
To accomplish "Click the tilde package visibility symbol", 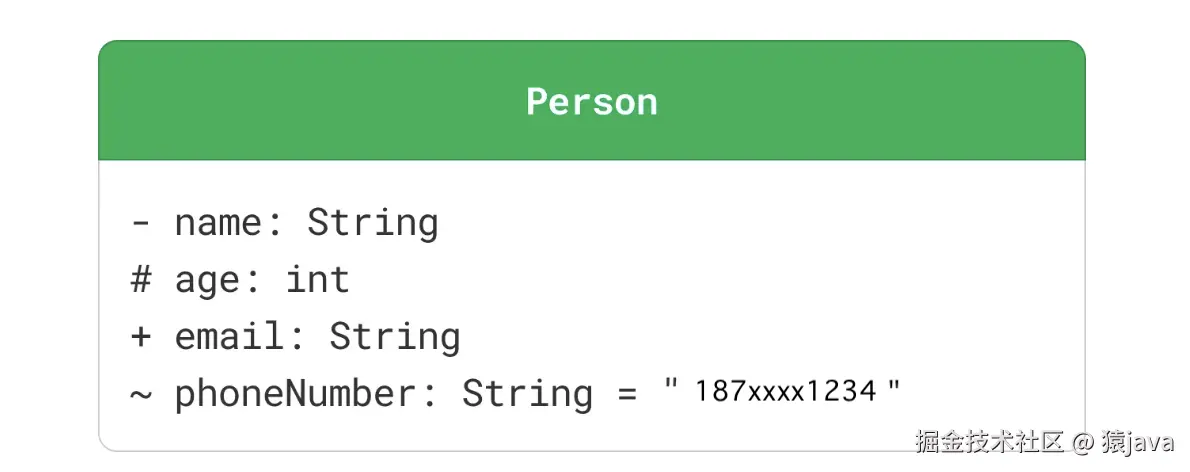I will (x=141, y=394).
